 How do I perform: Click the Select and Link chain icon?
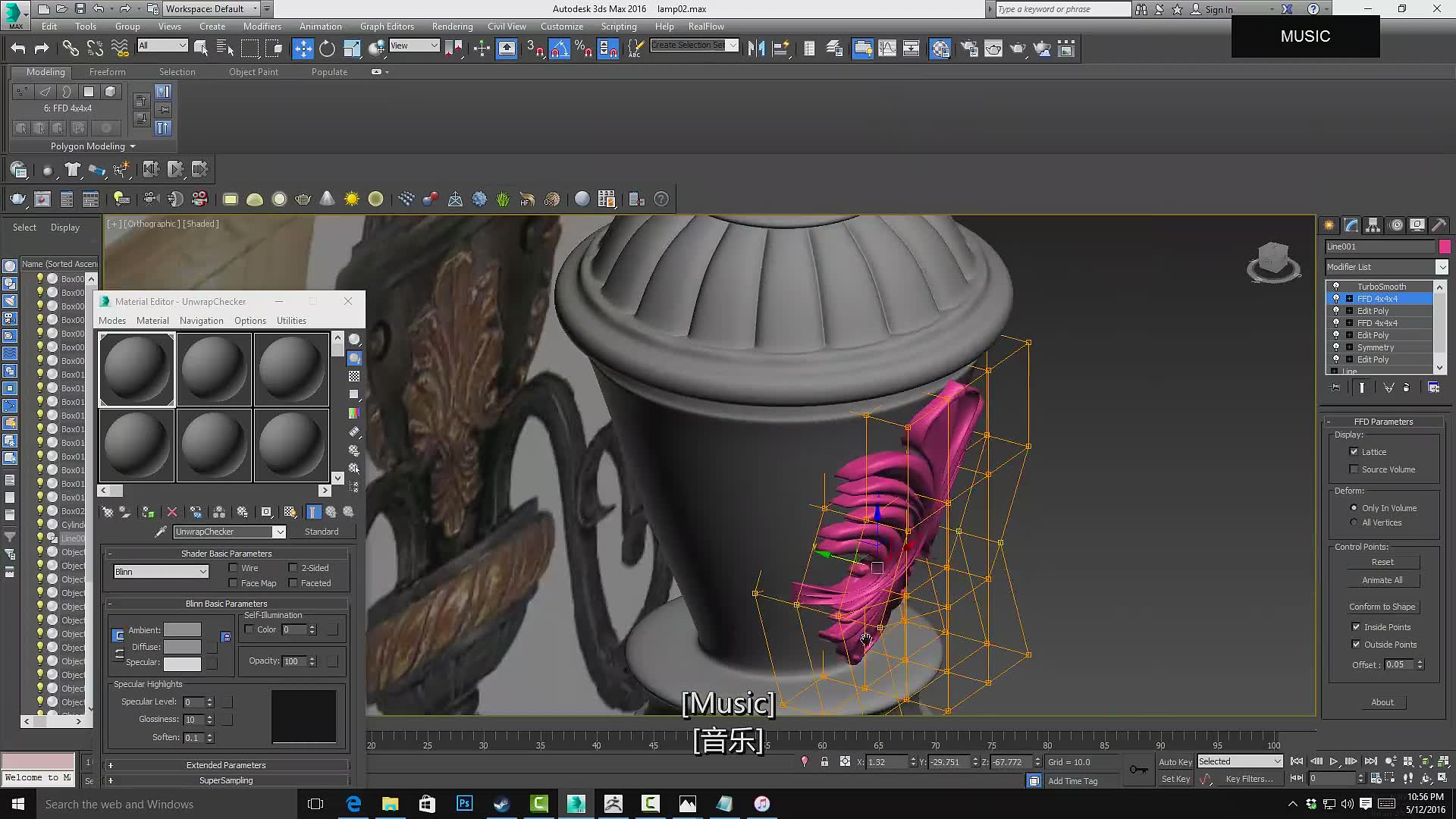click(71, 49)
